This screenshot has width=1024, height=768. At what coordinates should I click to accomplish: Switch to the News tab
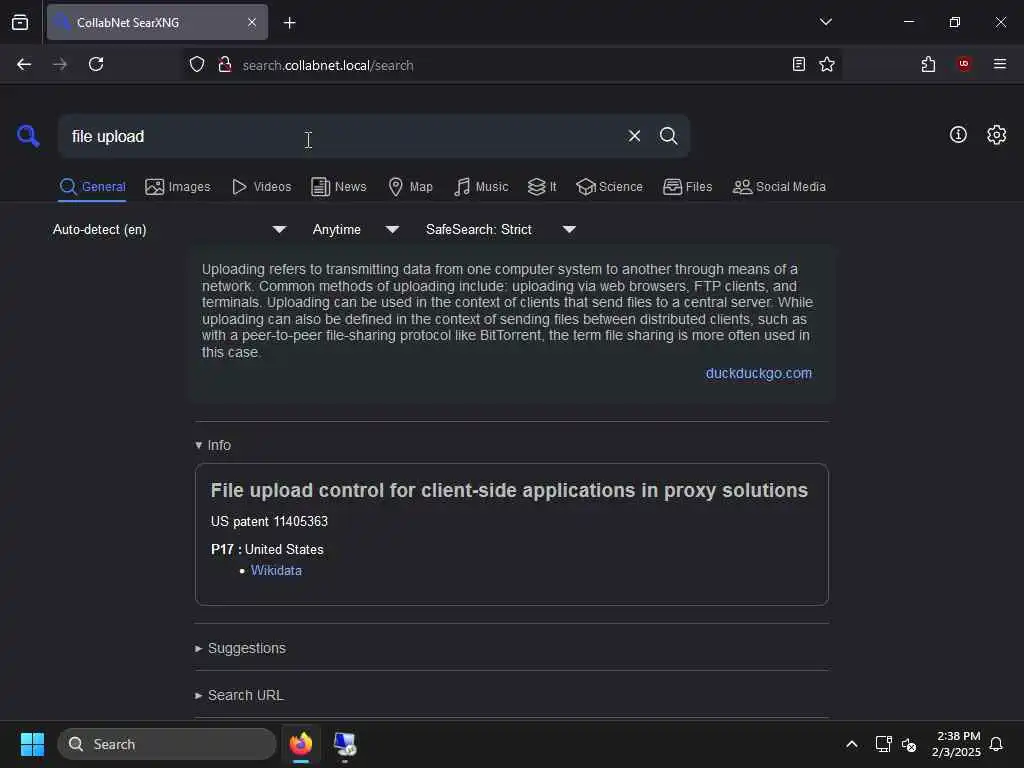point(339,187)
